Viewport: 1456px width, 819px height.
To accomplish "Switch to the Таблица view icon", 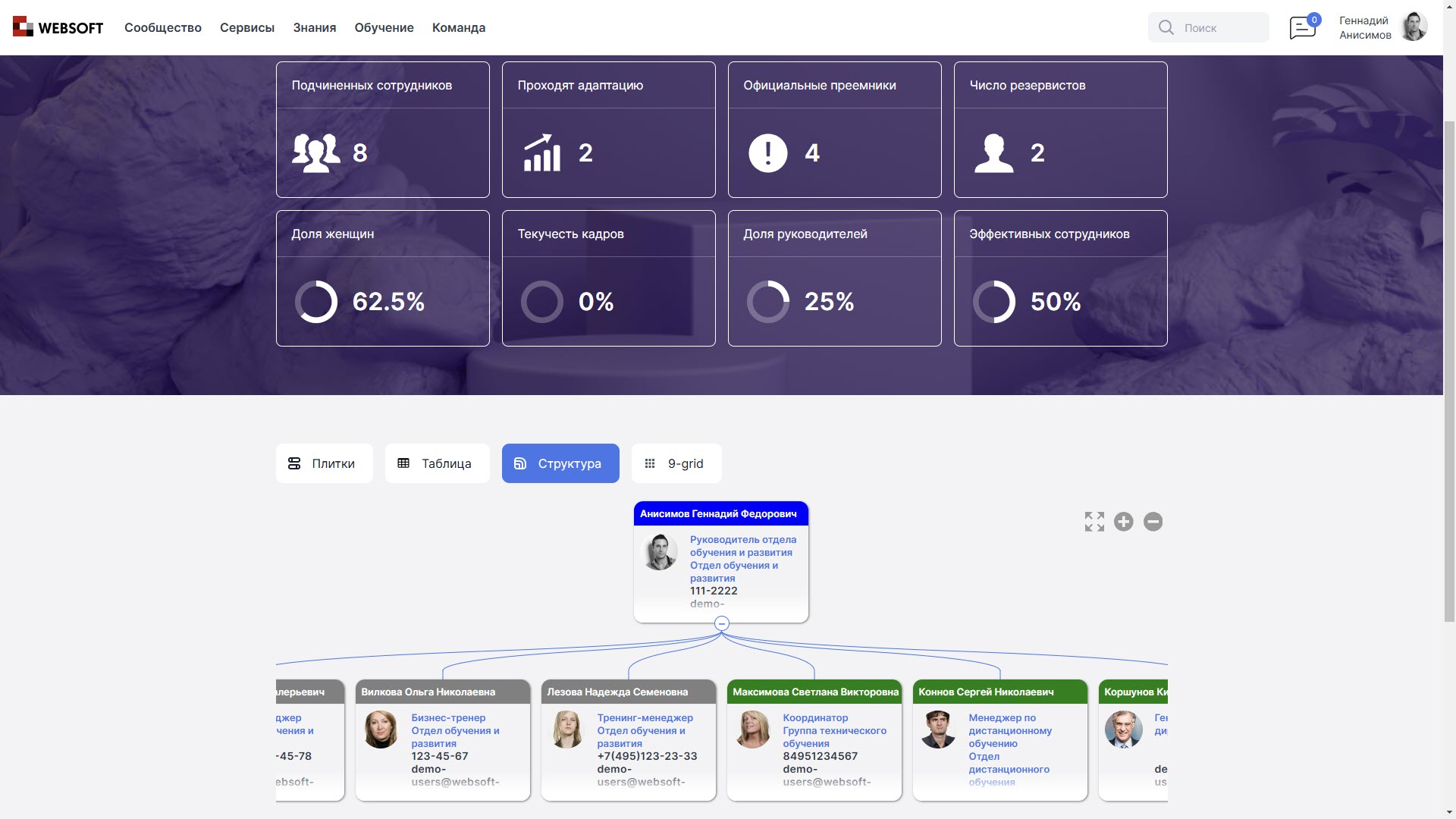I will [404, 463].
